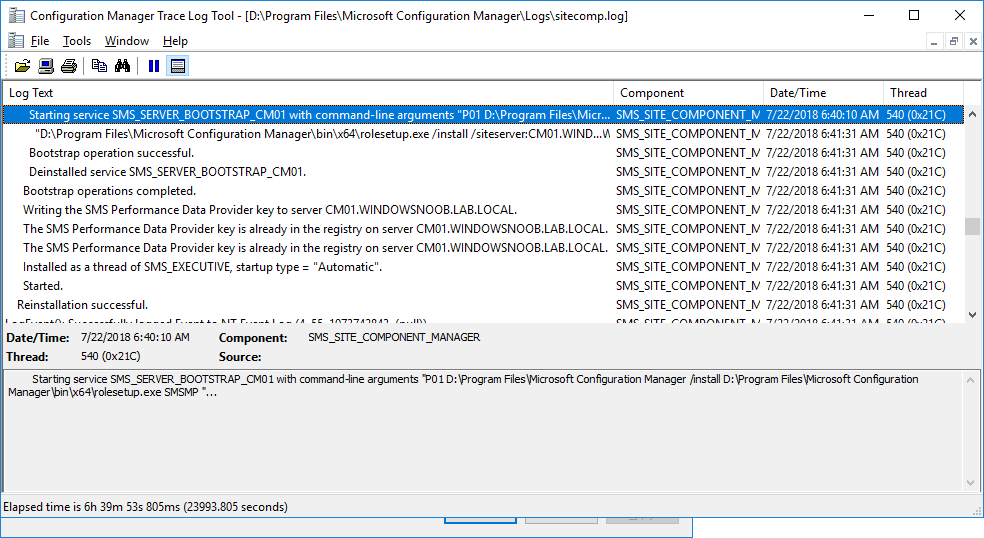Click detail pane scrollbar down arrow
This screenshot has width=984, height=538.
pos(970,483)
